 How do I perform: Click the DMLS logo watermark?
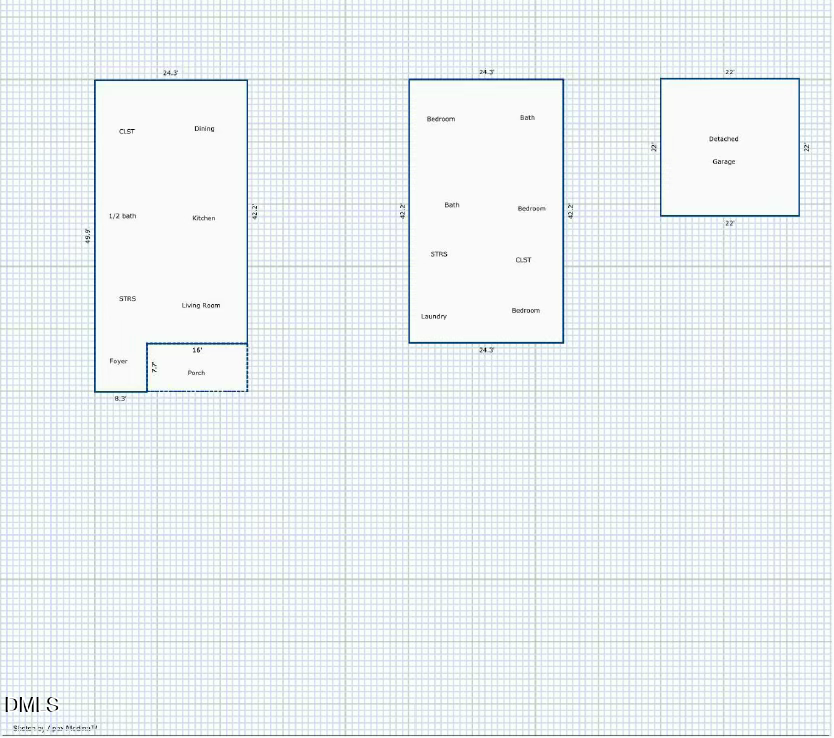(31, 706)
